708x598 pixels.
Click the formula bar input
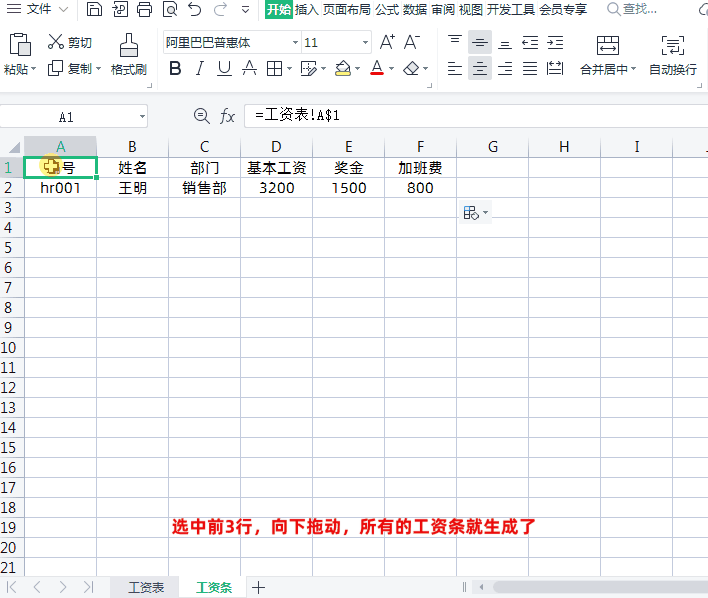pos(476,116)
